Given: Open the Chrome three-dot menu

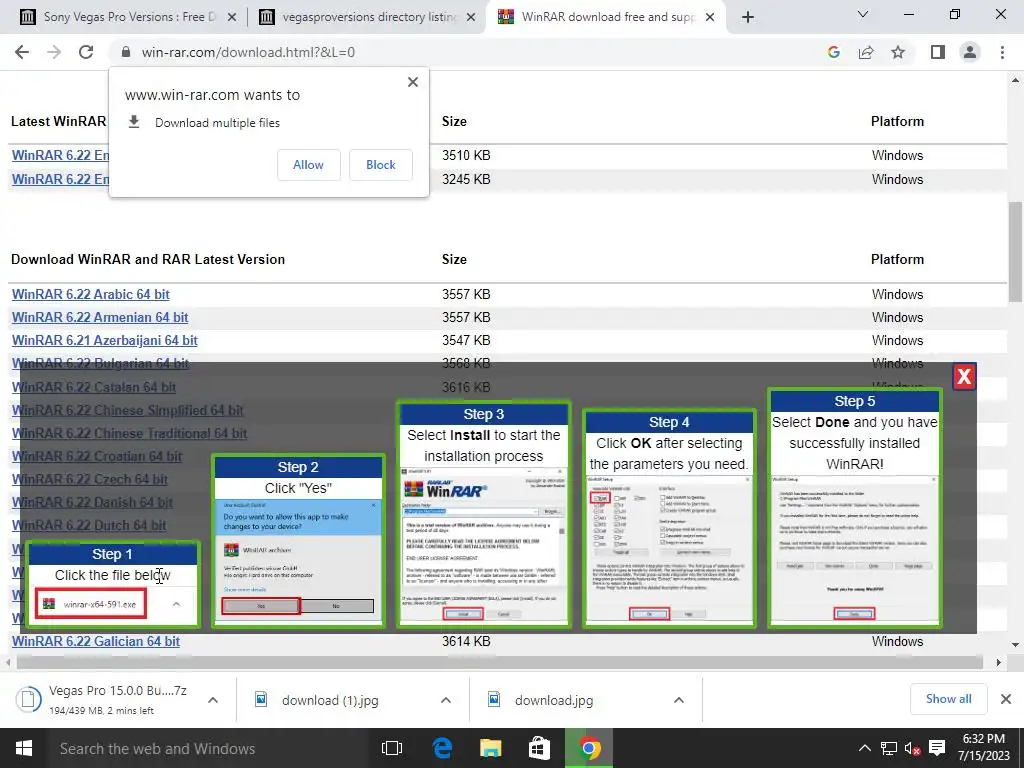Looking at the screenshot, I should pos(1002,52).
